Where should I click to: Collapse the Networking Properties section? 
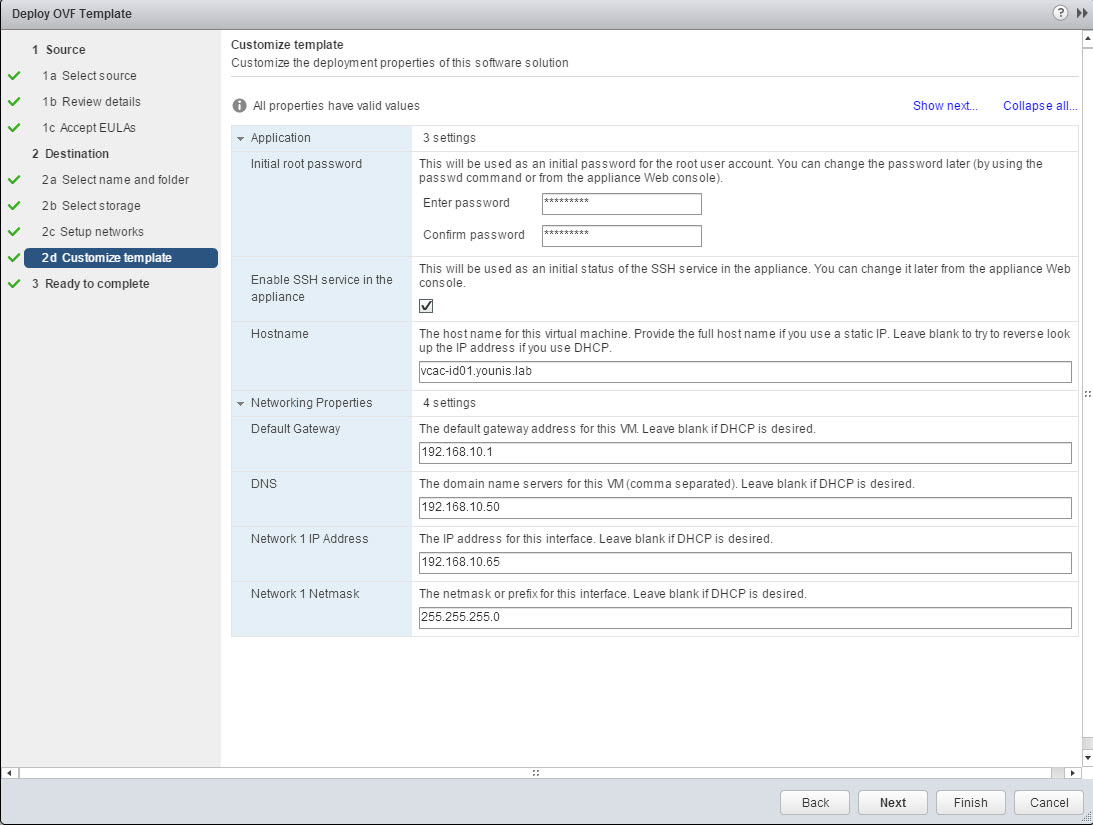(x=241, y=403)
